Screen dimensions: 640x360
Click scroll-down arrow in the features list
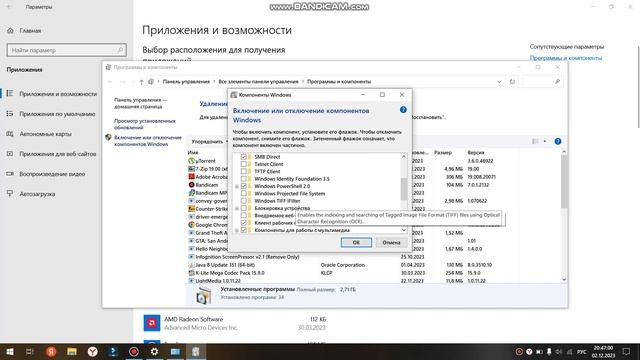[404, 230]
